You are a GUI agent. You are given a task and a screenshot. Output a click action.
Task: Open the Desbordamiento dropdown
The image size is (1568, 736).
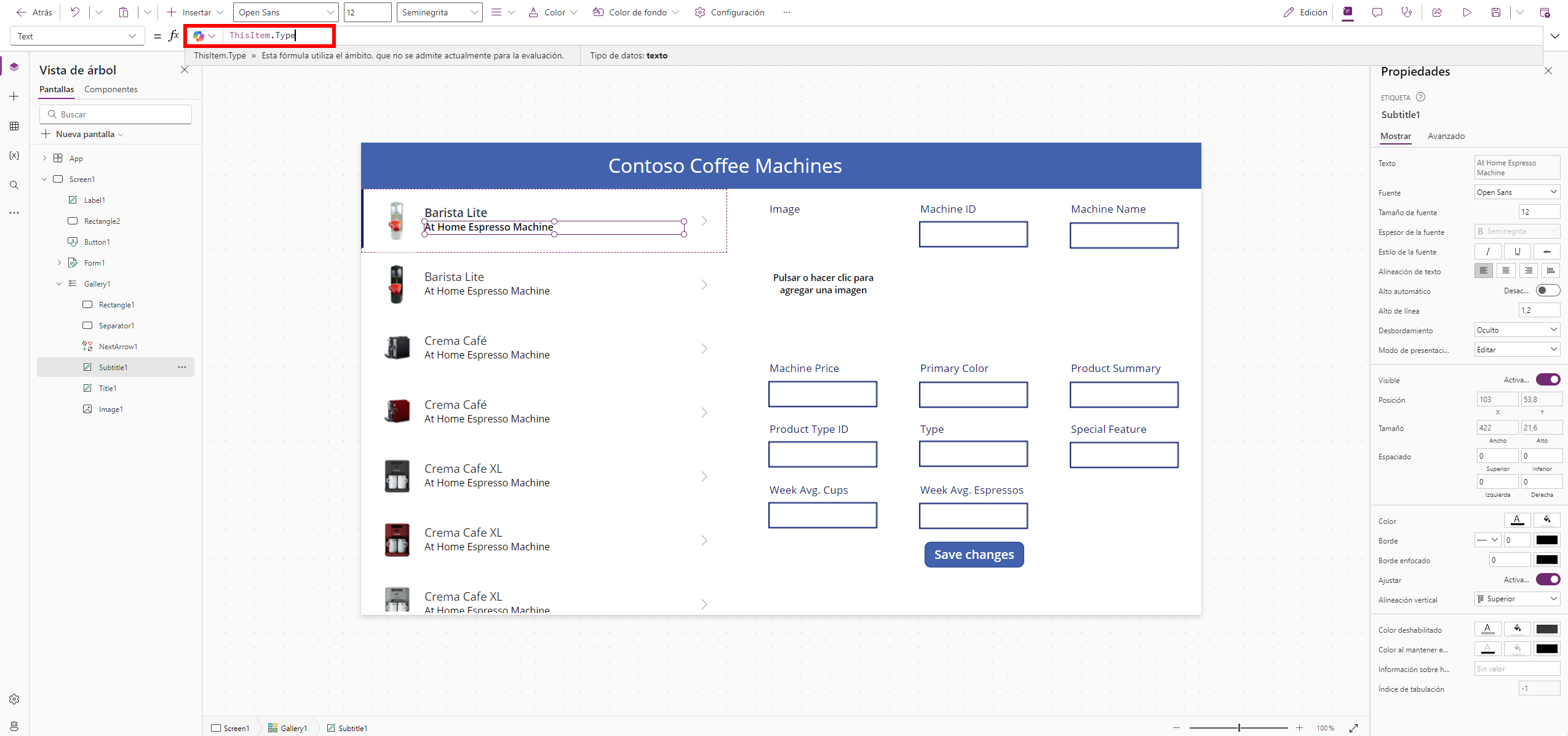tap(1517, 330)
